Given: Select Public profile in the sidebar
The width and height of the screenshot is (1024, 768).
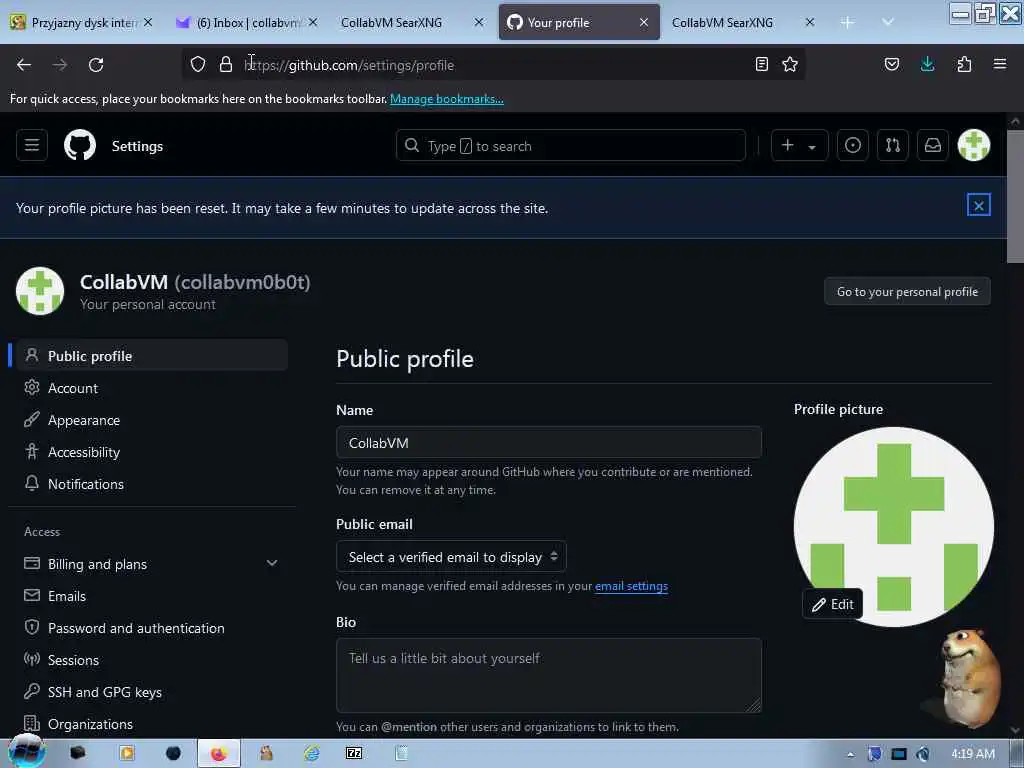Looking at the screenshot, I should (x=152, y=356).
